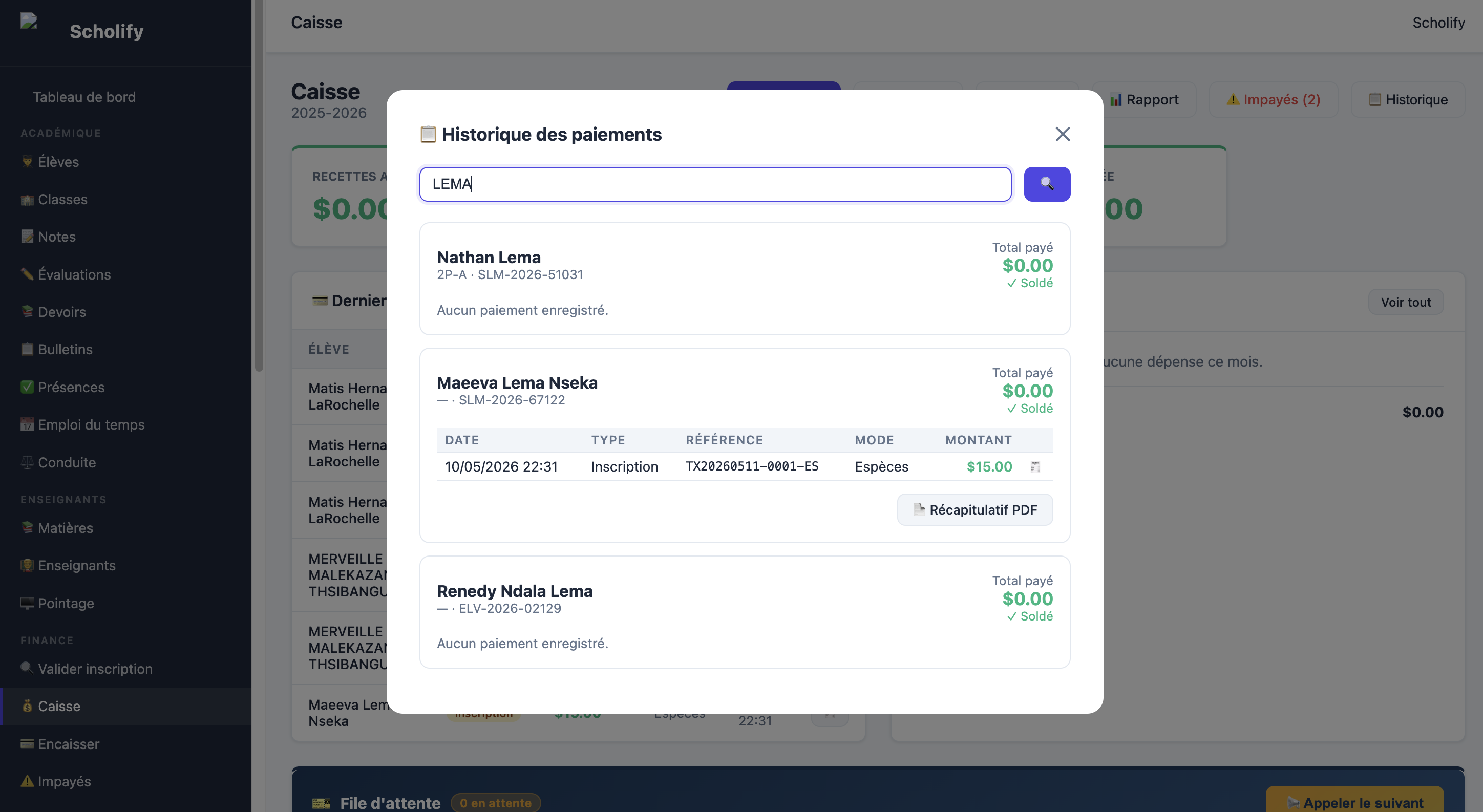This screenshot has width=1483, height=812.
Task: Click the File d'attente heading
Action: click(x=390, y=803)
